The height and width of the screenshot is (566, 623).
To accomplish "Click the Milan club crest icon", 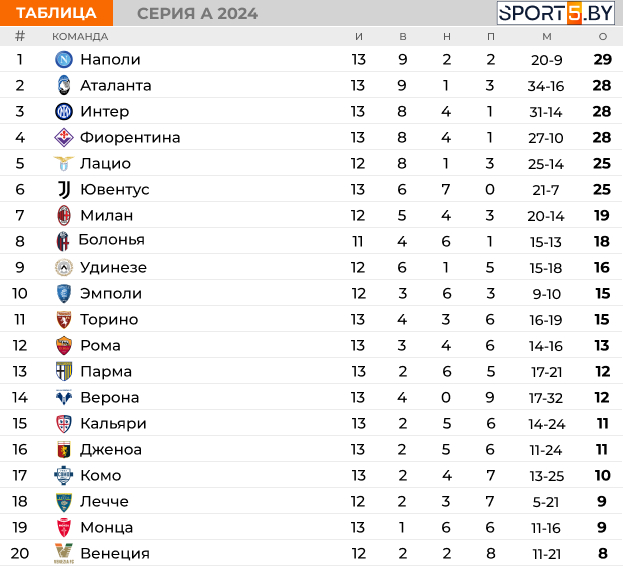I will (64, 215).
